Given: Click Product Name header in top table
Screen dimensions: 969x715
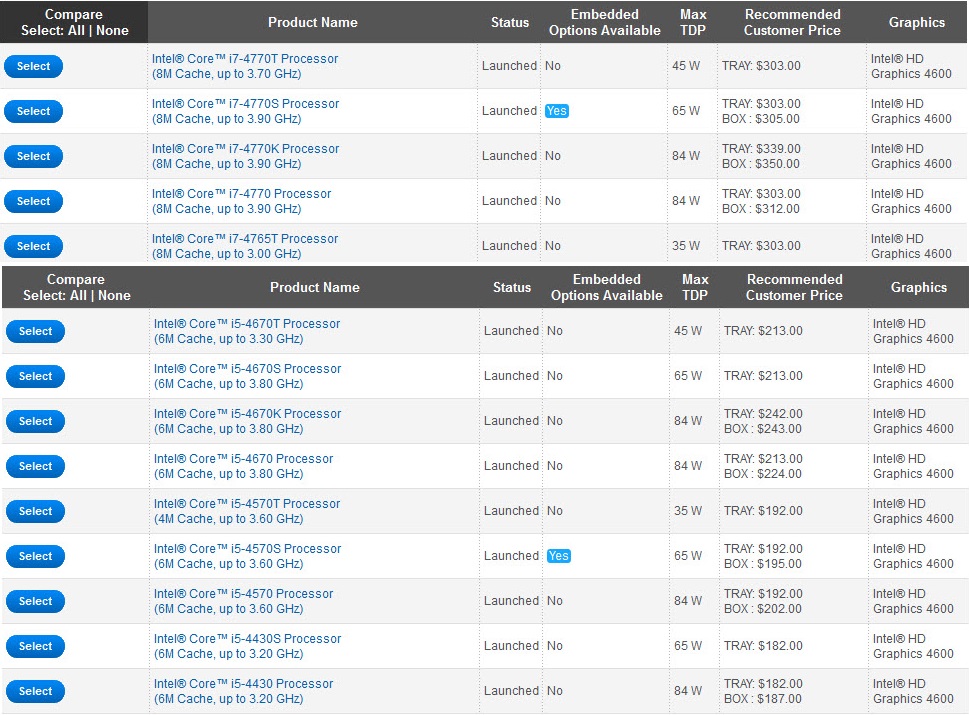Looking at the screenshot, I should tap(313, 22).
